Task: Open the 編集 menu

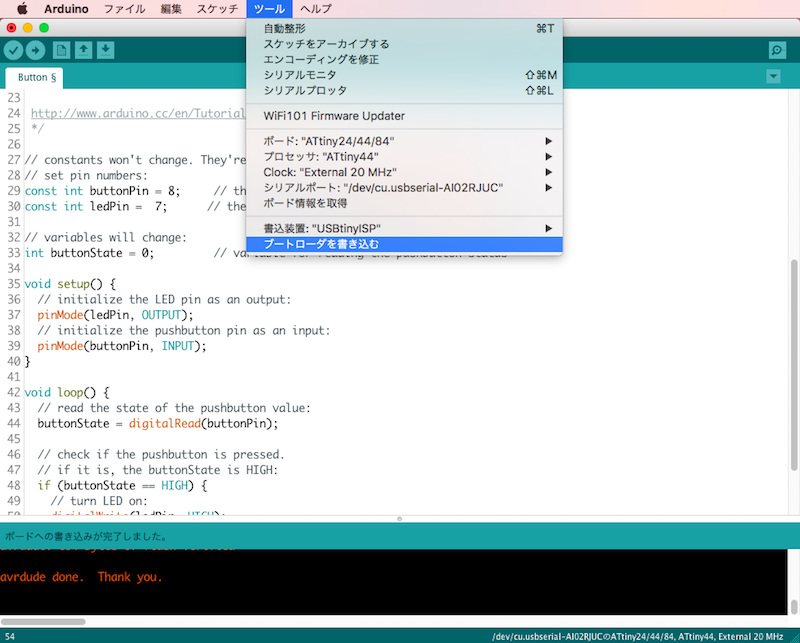Action: tap(171, 9)
